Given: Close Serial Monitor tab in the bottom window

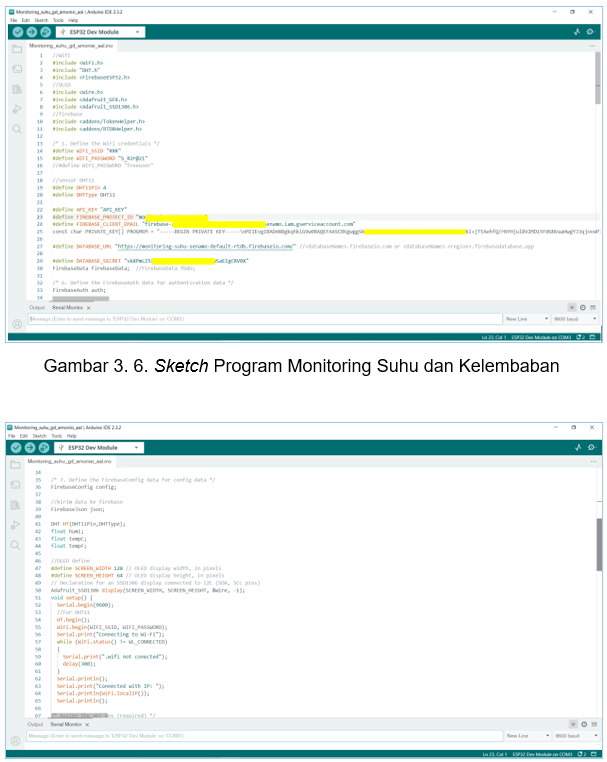Looking at the screenshot, I should (x=87, y=725).
